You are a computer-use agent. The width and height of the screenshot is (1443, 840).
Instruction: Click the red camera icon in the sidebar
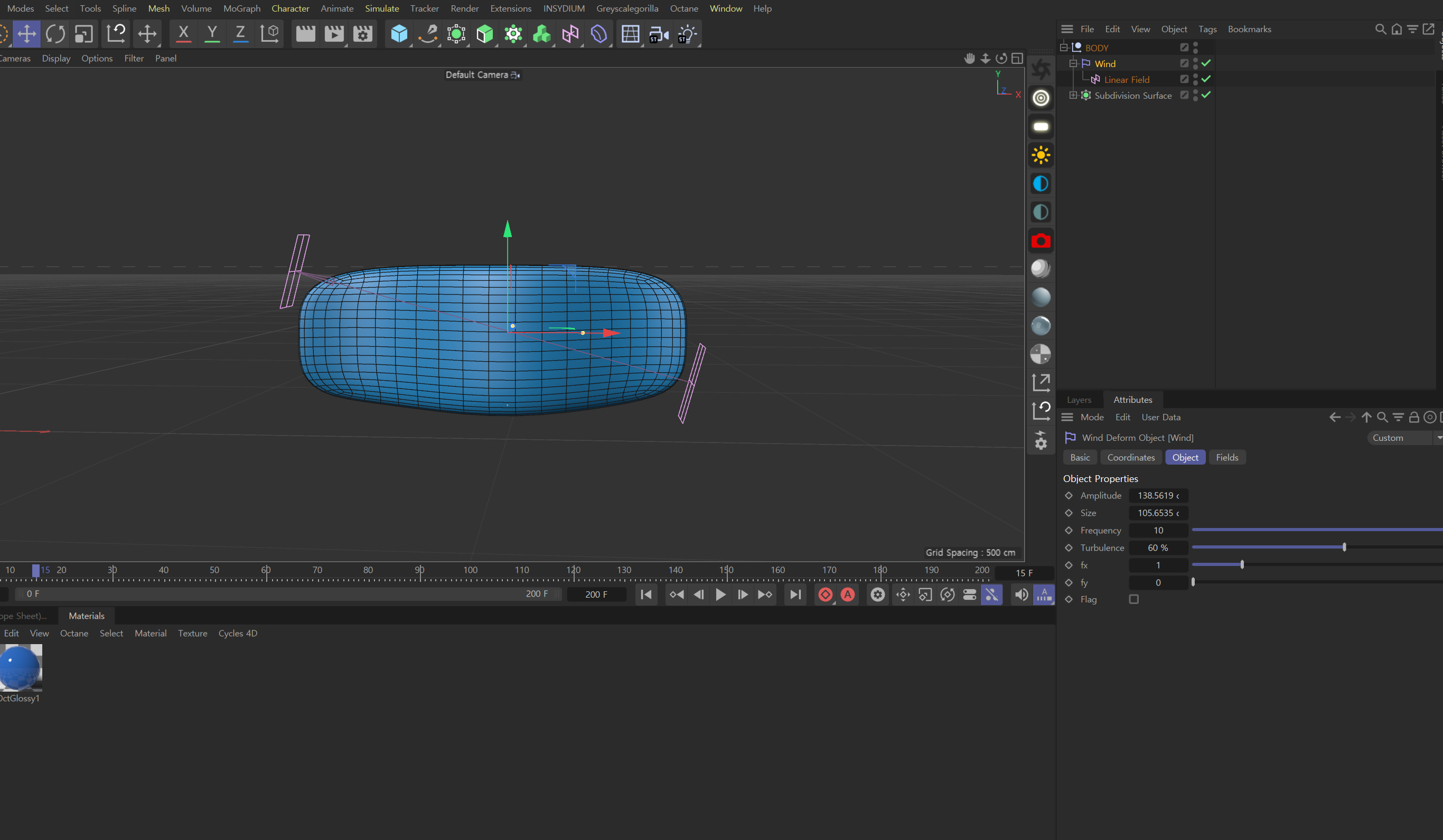(x=1041, y=241)
